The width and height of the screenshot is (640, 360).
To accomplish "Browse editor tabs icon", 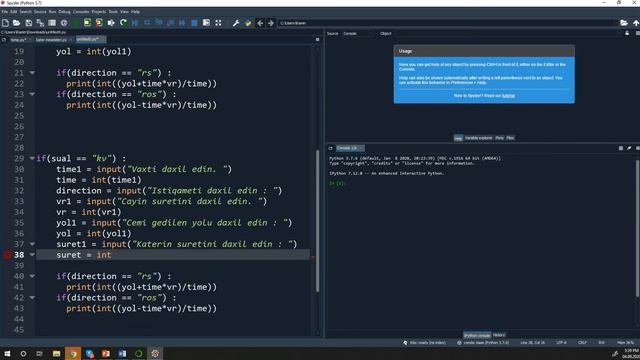I will (x=4, y=40).
